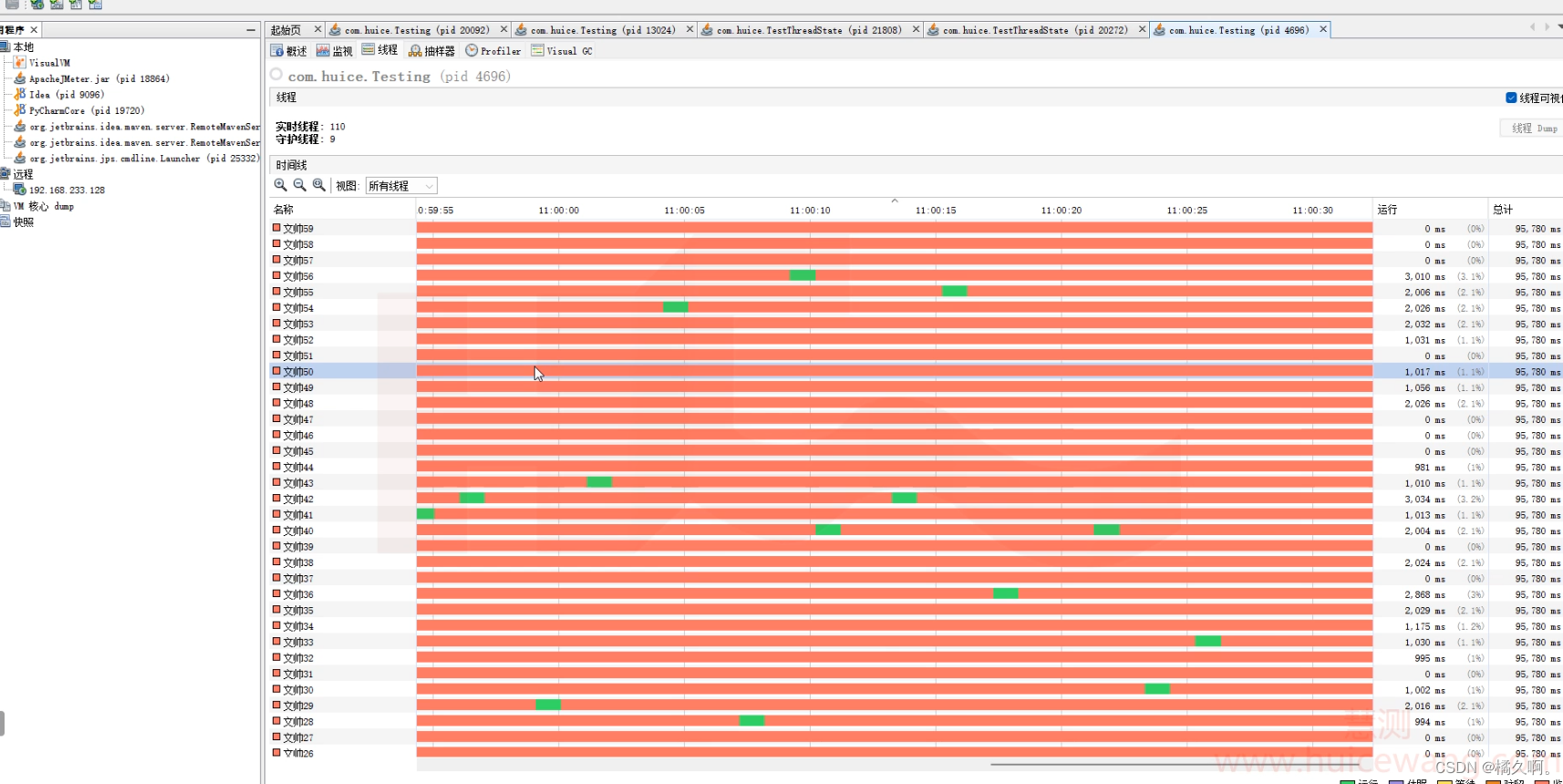Click the zoom out timeline icon
1563x784 pixels.
click(x=299, y=185)
